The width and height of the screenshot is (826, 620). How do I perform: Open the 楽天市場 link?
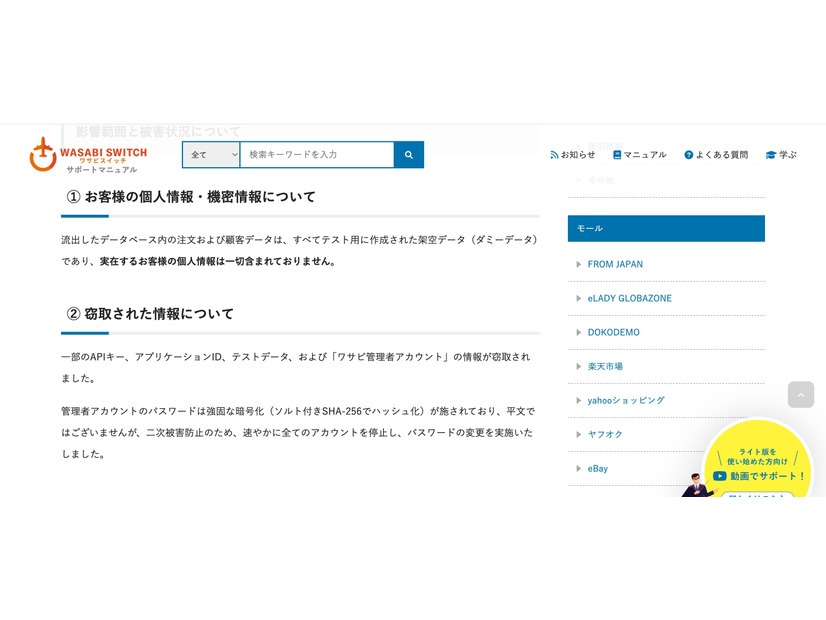605,366
